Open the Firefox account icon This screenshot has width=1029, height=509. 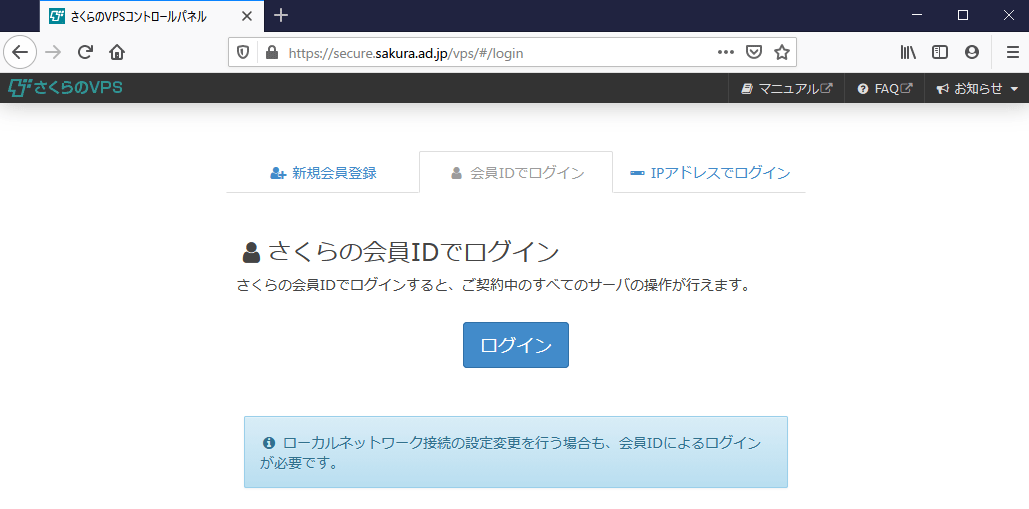pos(972,52)
